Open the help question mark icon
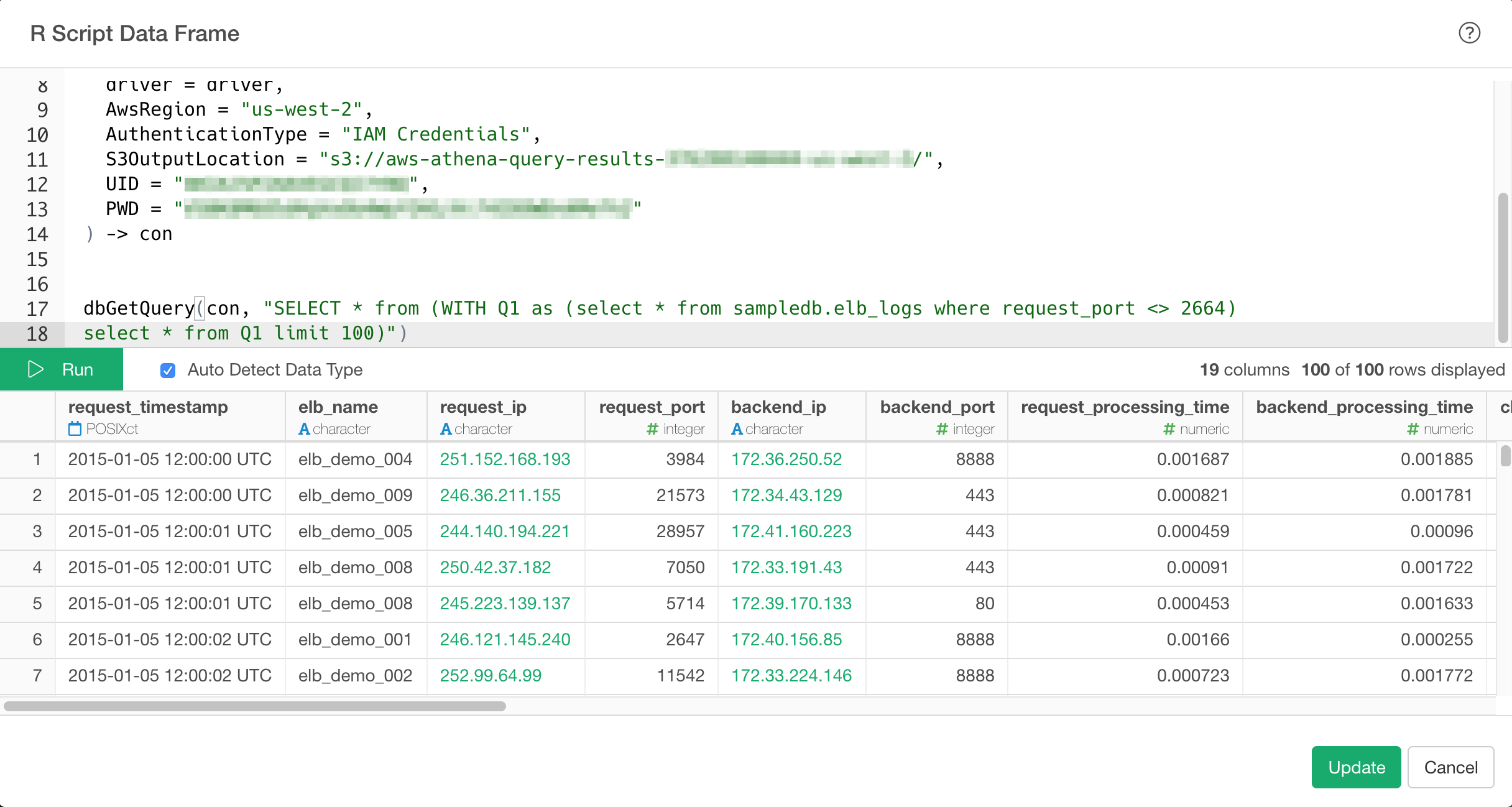Screen dimensions: 1512x807 [x=1469, y=33]
